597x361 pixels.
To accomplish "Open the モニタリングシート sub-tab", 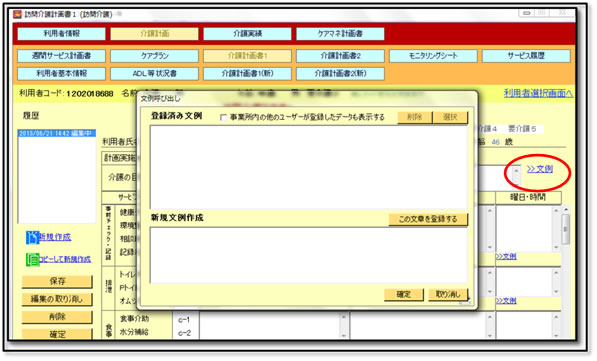I will [433, 56].
